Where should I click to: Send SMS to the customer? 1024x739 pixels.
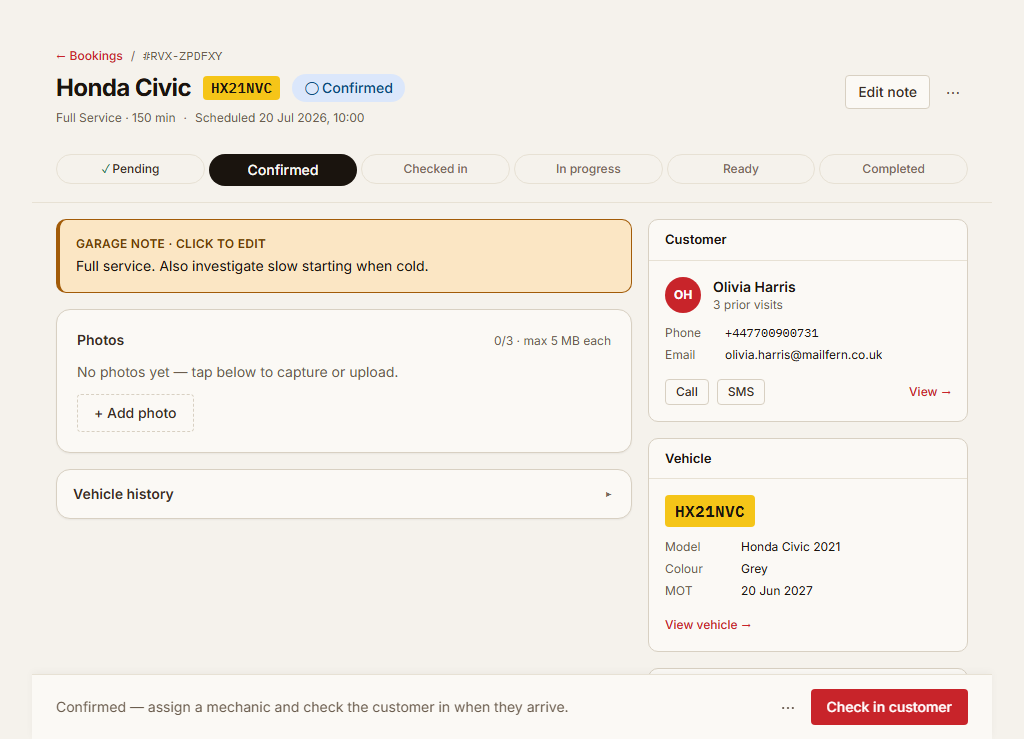tap(741, 392)
